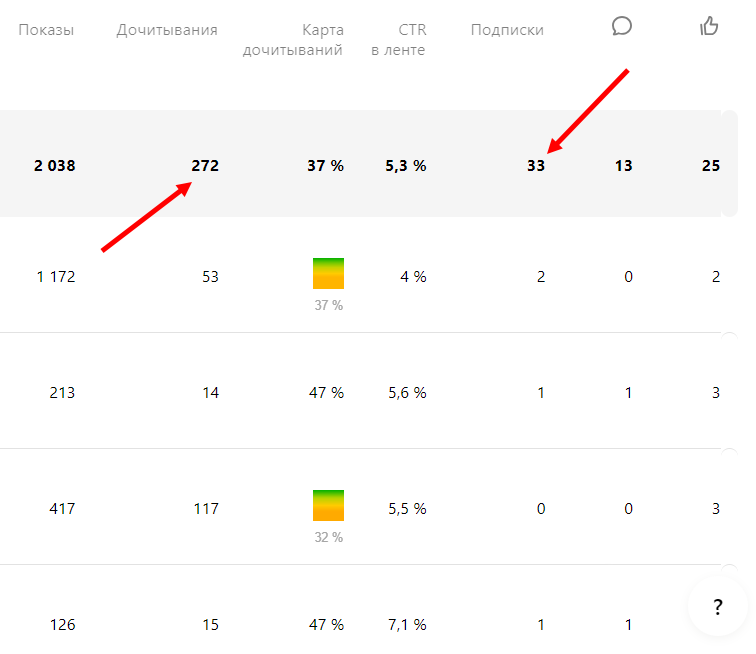Select the row with 126 impressions
This screenshot has height=654, width=756.
(61, 625)
